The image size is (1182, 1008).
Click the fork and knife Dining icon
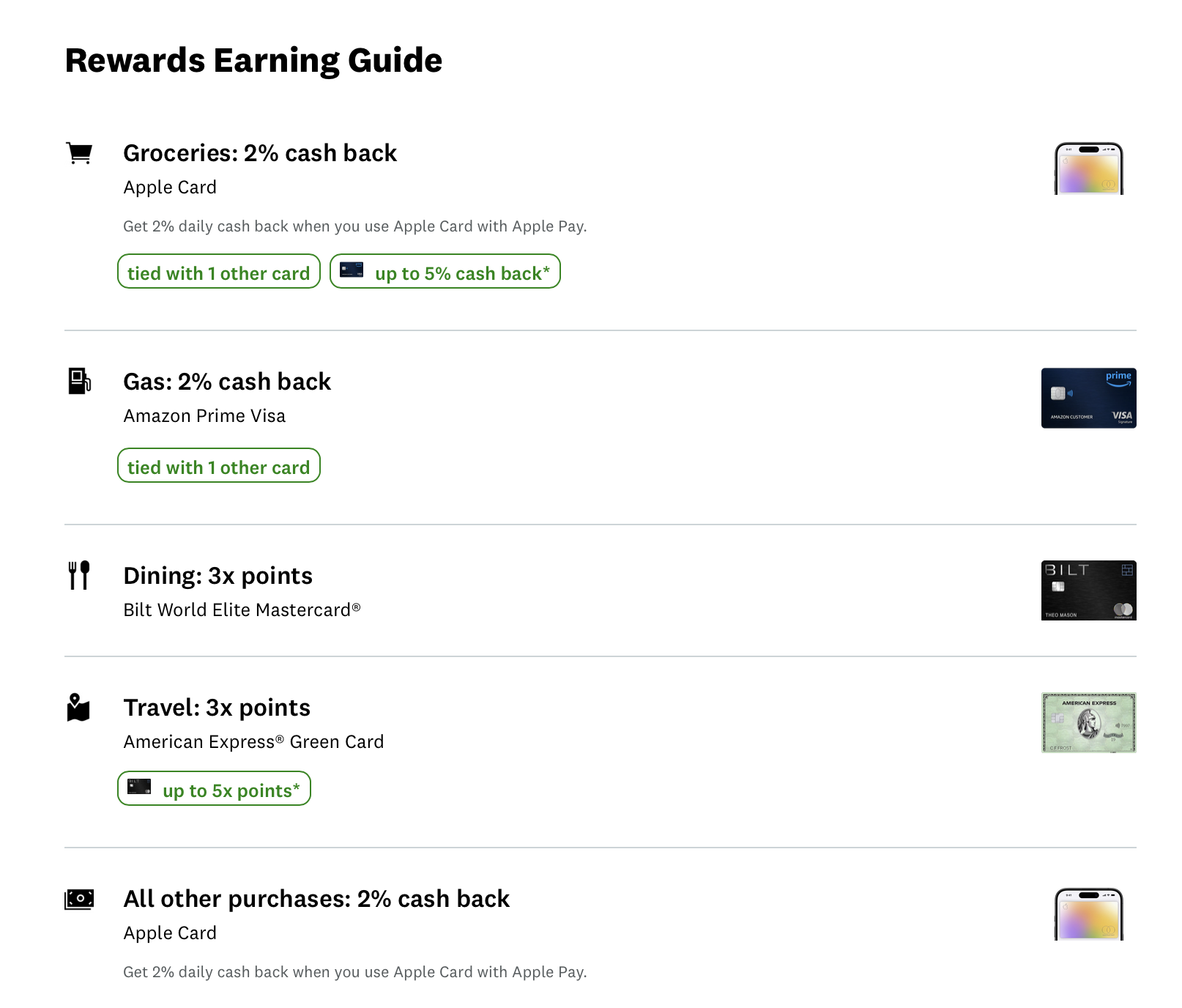(79, 575)
